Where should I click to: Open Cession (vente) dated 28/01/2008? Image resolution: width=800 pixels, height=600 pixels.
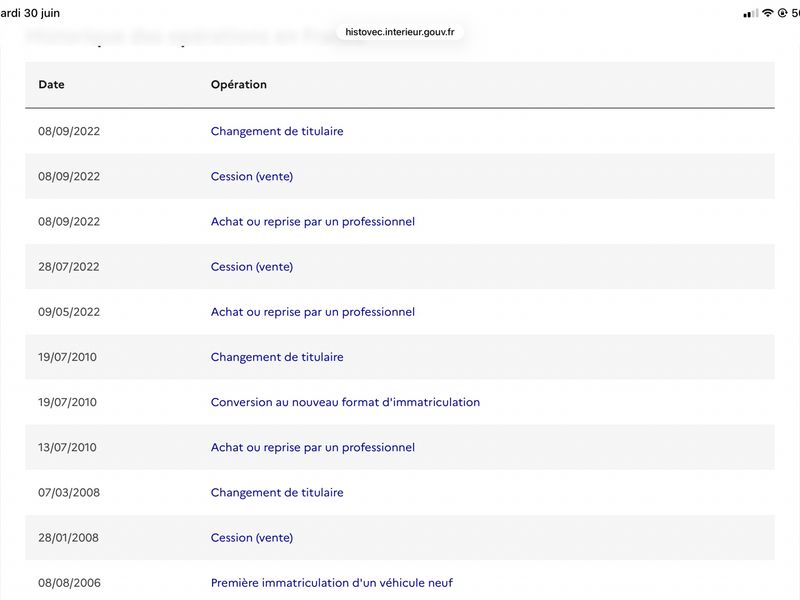pyautogui.click(x=252, y=537)
